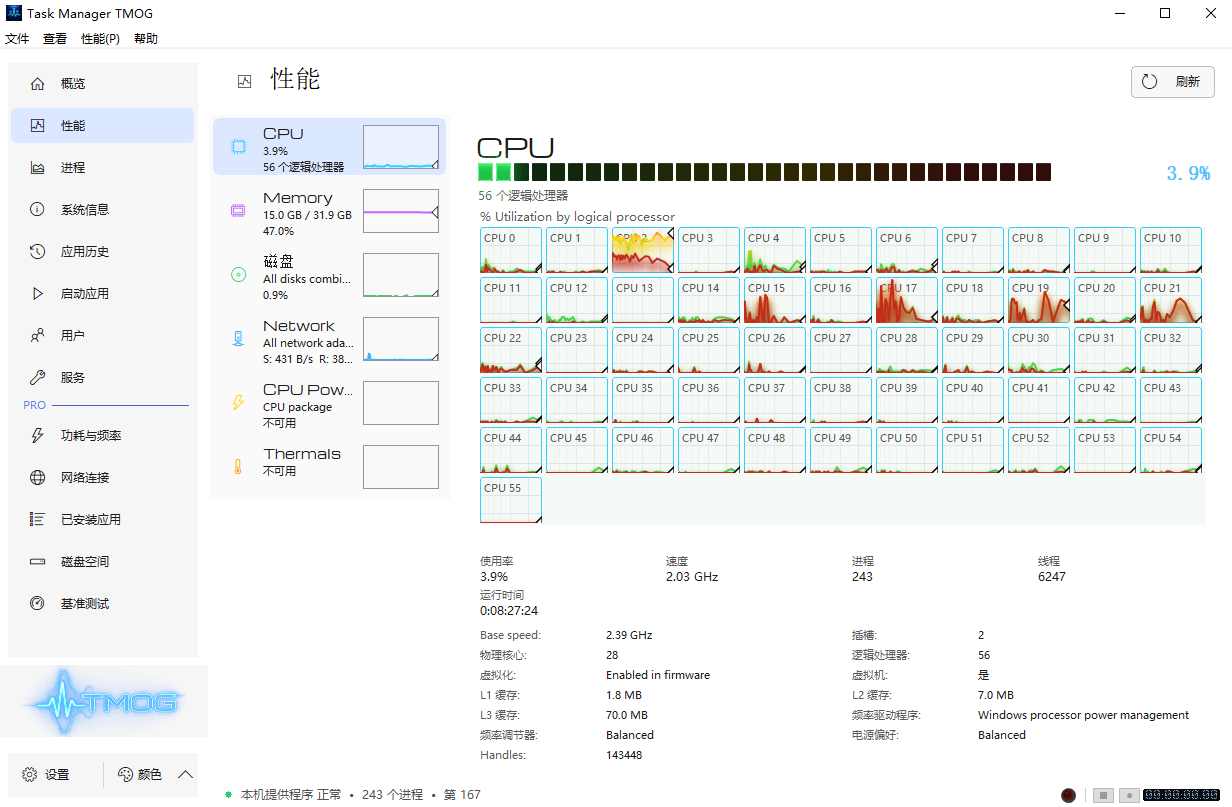The image size is (1232, 807).
Task: Select the 性能 item in the sidebar
Action: click(x=102, y=126)
